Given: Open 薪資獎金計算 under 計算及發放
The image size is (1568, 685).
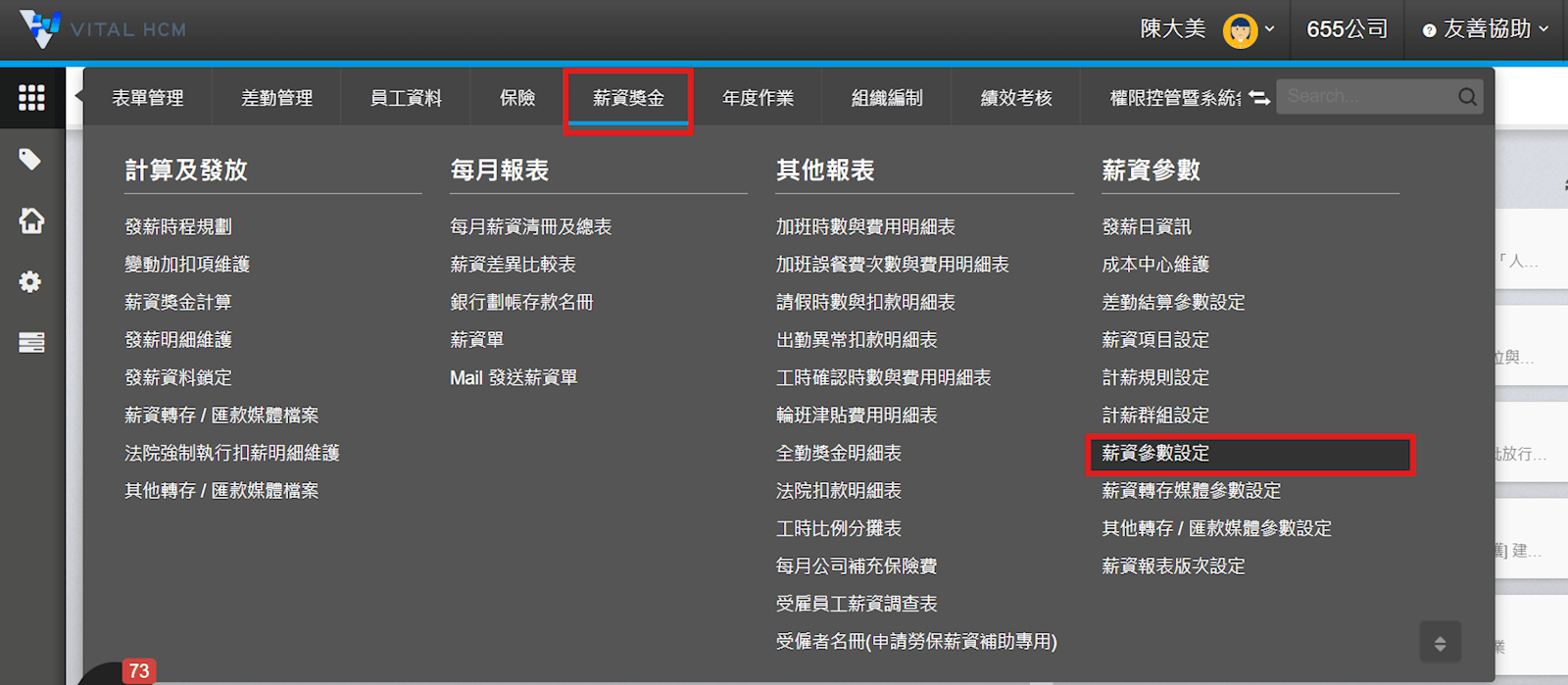Looking at the screenshot, I should [178, 302].
